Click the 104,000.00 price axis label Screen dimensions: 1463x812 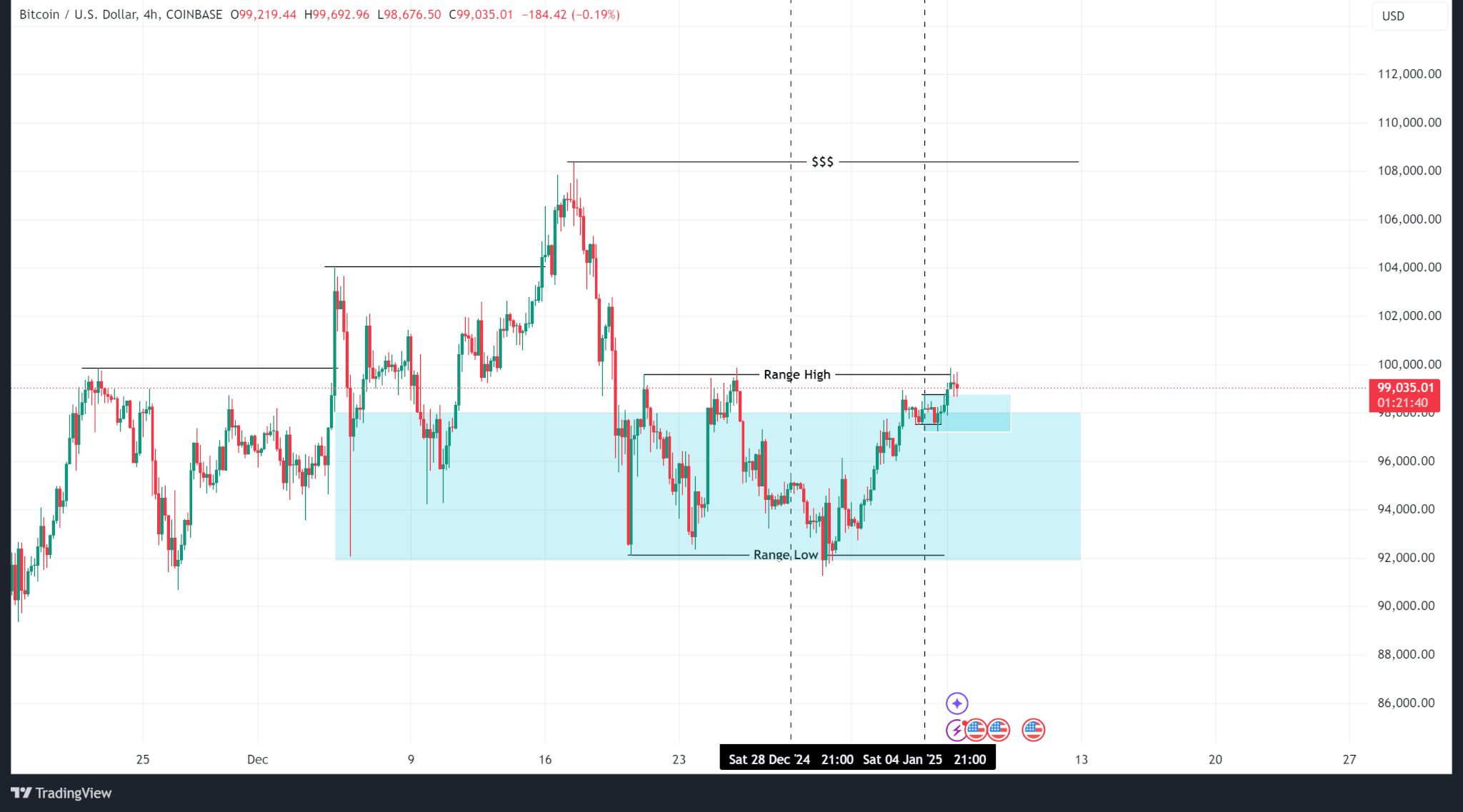[1409, 267]
